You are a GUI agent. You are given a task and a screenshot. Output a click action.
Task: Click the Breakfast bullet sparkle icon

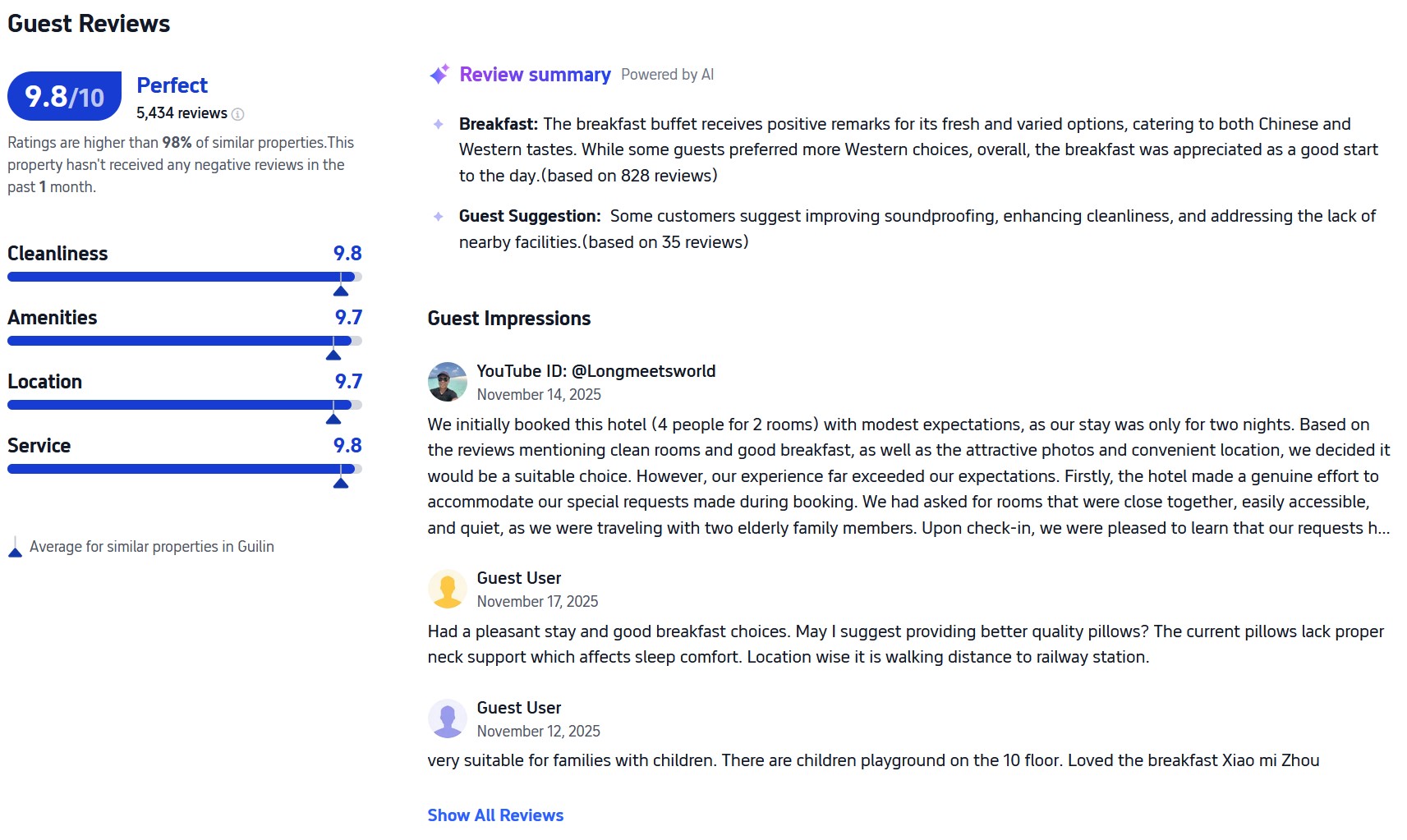[439, 124]
